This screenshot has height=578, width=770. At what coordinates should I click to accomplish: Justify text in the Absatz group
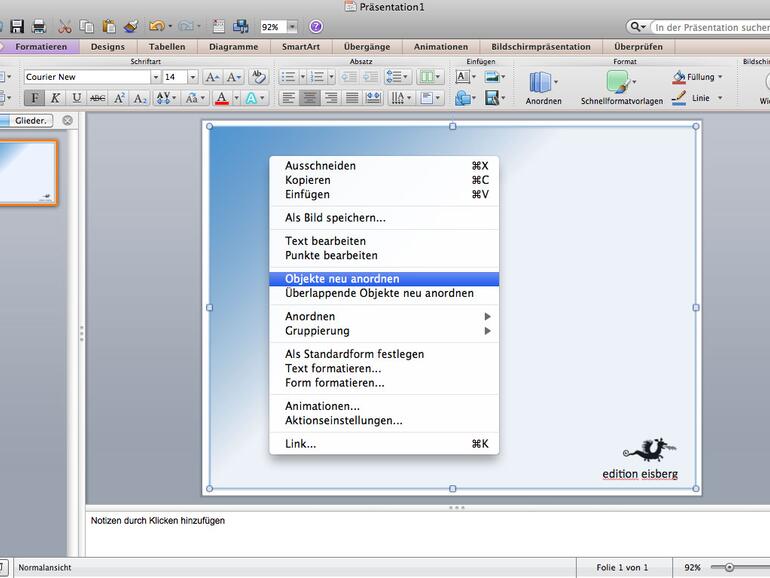pyautogui.click(x=352, y=98)
